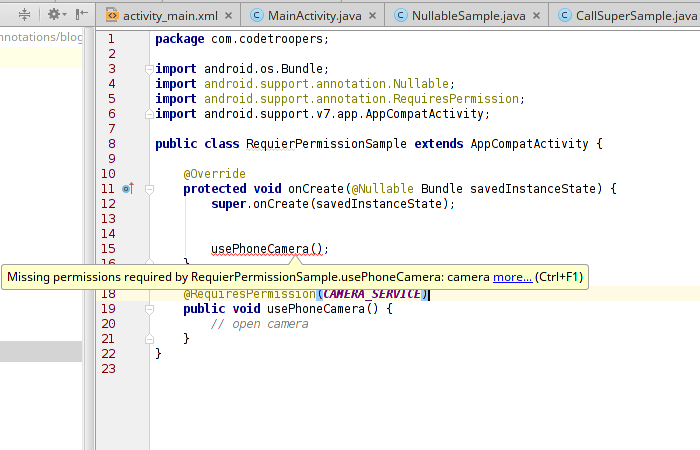This screenshot has width=700, height=450.
Task: Collapse the usePhoneCamera method fold marker
Action: [148, 309]
